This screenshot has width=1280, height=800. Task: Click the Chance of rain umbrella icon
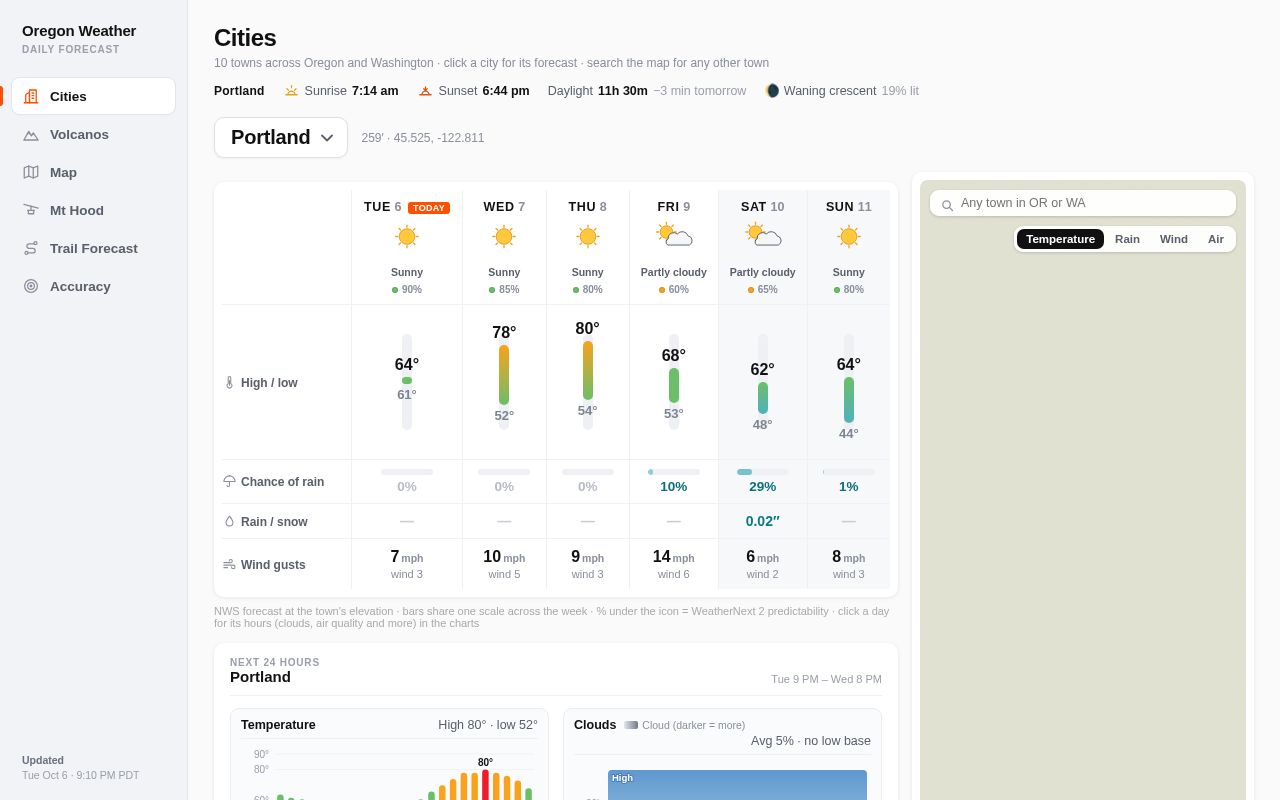click(229, 481)
